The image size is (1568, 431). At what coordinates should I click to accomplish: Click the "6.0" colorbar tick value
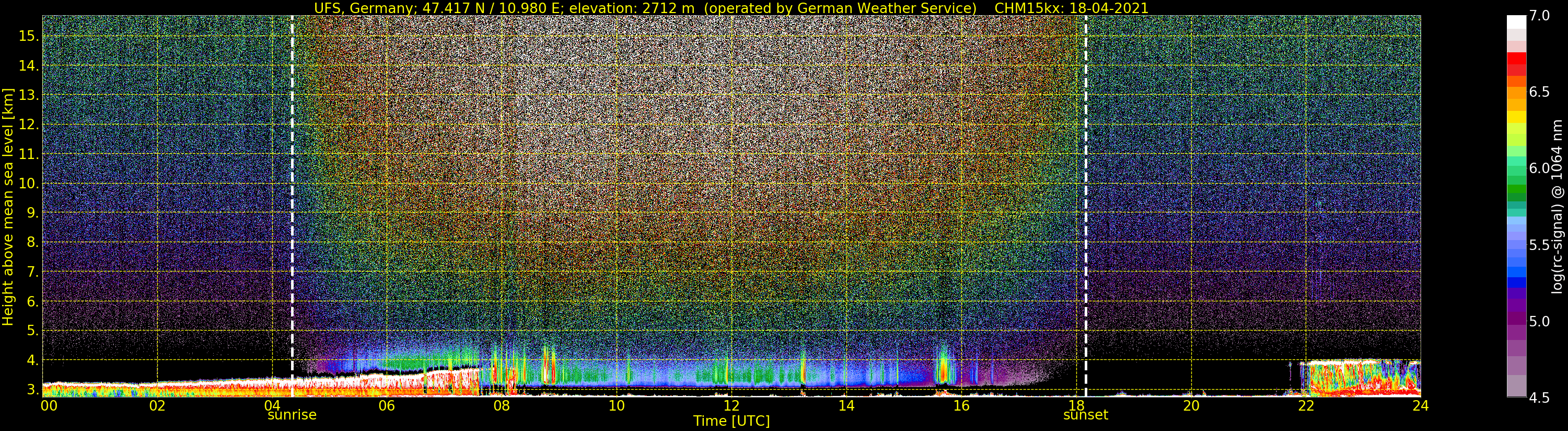click(1539, 168)
